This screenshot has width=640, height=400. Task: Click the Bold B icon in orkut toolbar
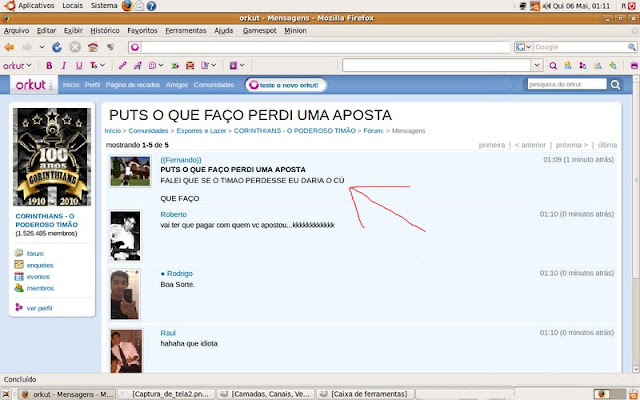49,65
